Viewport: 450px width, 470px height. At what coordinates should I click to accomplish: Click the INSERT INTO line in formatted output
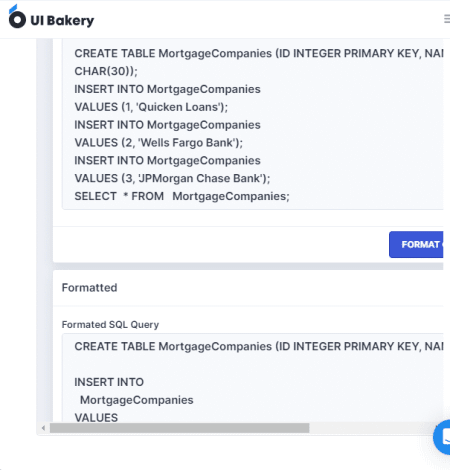109,382
